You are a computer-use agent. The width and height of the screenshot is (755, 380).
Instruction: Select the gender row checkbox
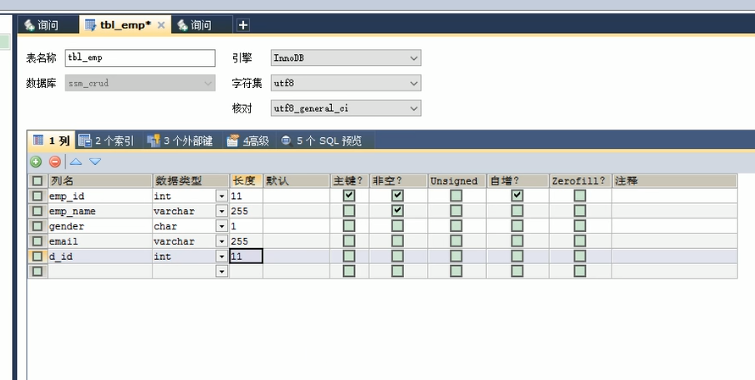[x=37, y=226]
